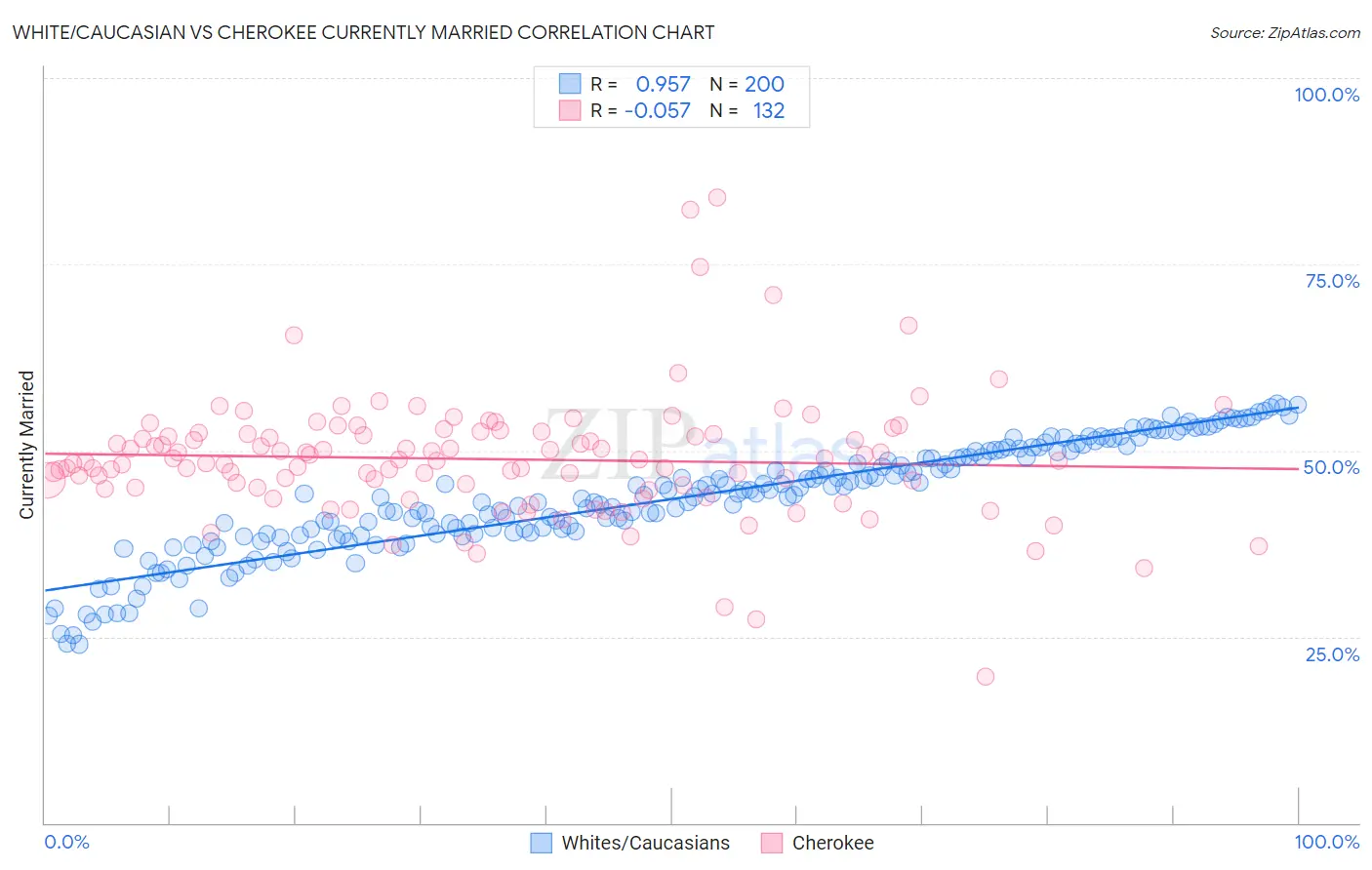Select the Whites/Caucasians legend label
Viewport: 1372px width, 870px height.
tap(646, 843)
